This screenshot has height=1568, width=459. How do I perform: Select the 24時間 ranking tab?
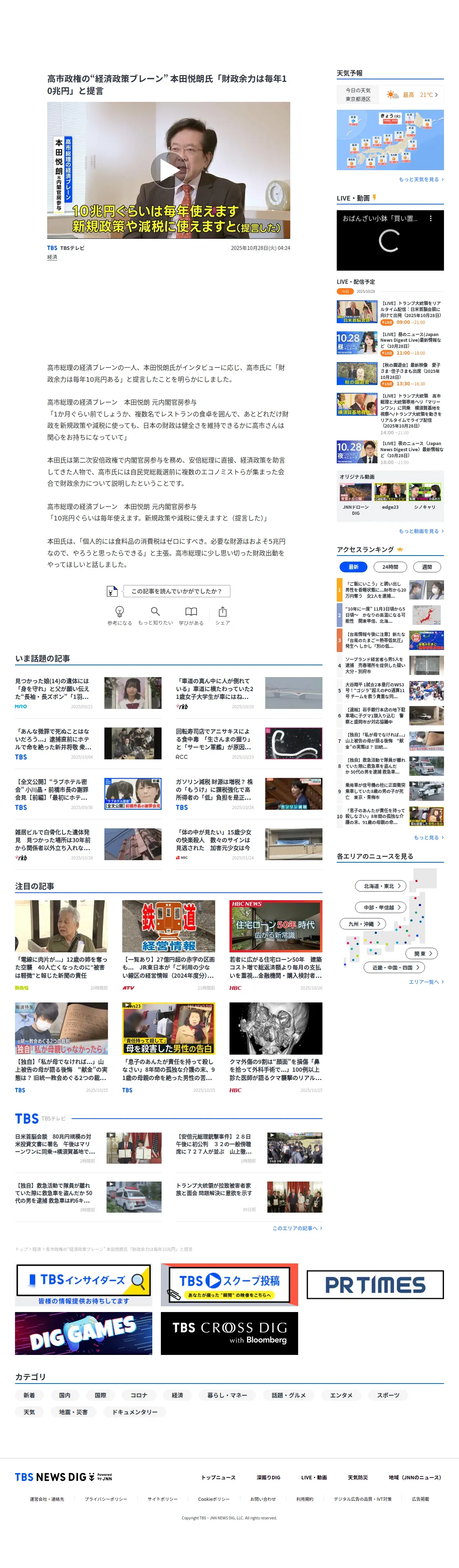pyautogui.click(x=390, y=567)
